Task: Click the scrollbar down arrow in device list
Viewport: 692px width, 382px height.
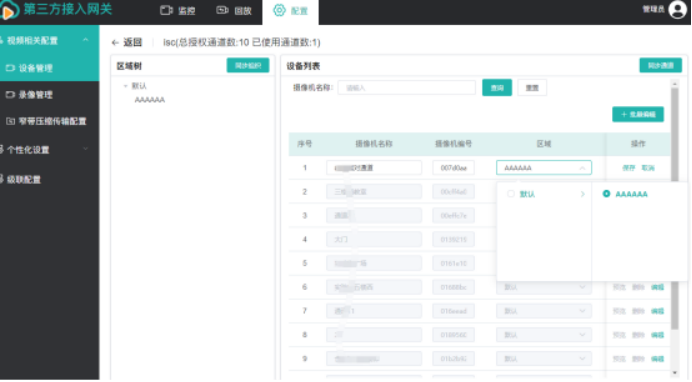Action: pyautogui.click(x=674, y=373)
